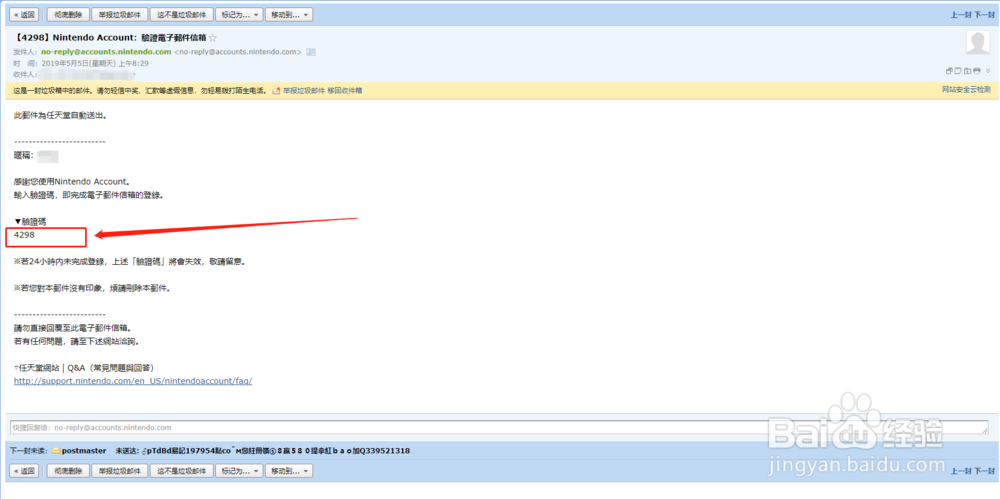Star this Nintendo Account email
Image resolution: width=1000 pixels, height=499 pixels.
pyautogui.click(x=213, y=38)
